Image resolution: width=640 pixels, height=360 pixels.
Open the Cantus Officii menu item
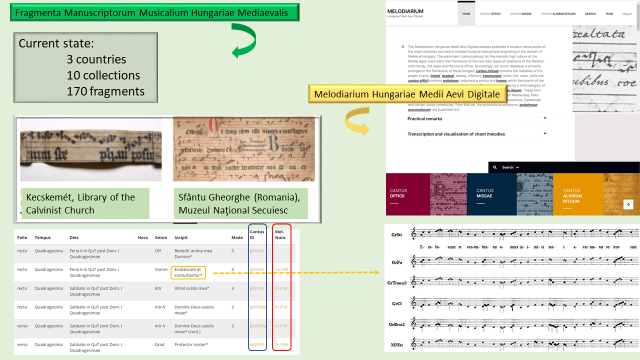pyautogui.click(x=490, y=14)
